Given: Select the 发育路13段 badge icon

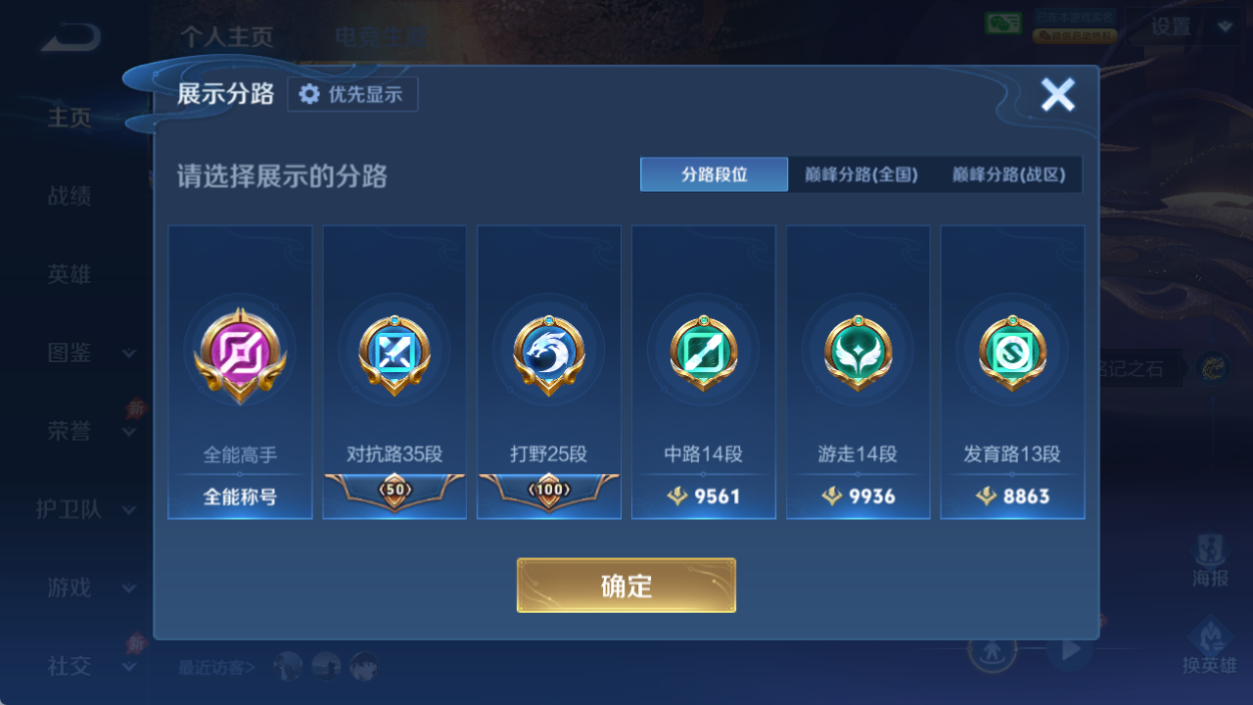Looking at the screenshot, I should pos(1012,354).
